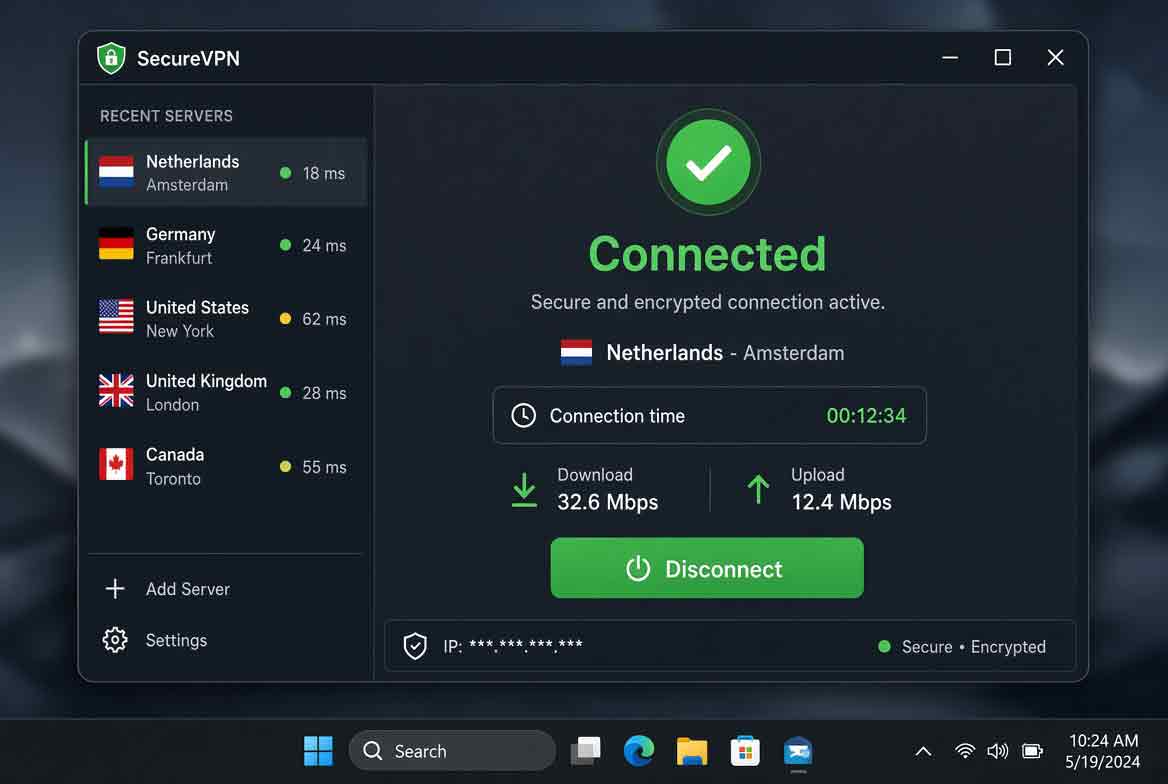Select the United States New York server
1168x784 pixels.
(x=226, y=318)
